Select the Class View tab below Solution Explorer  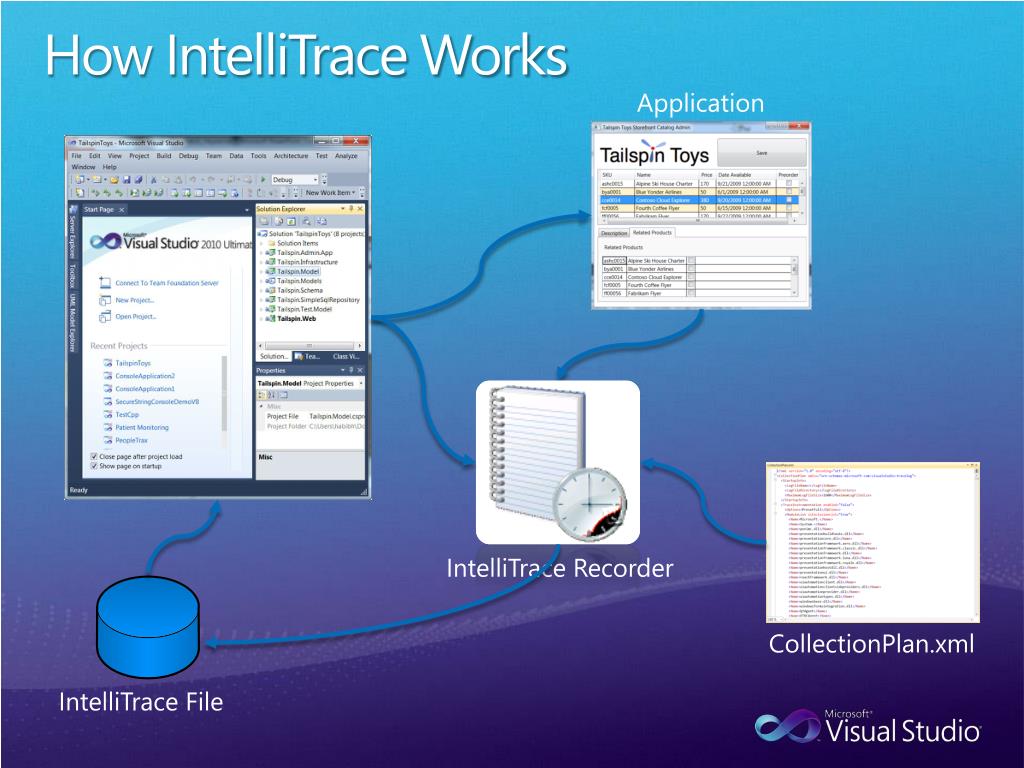(x=345, y=357)
